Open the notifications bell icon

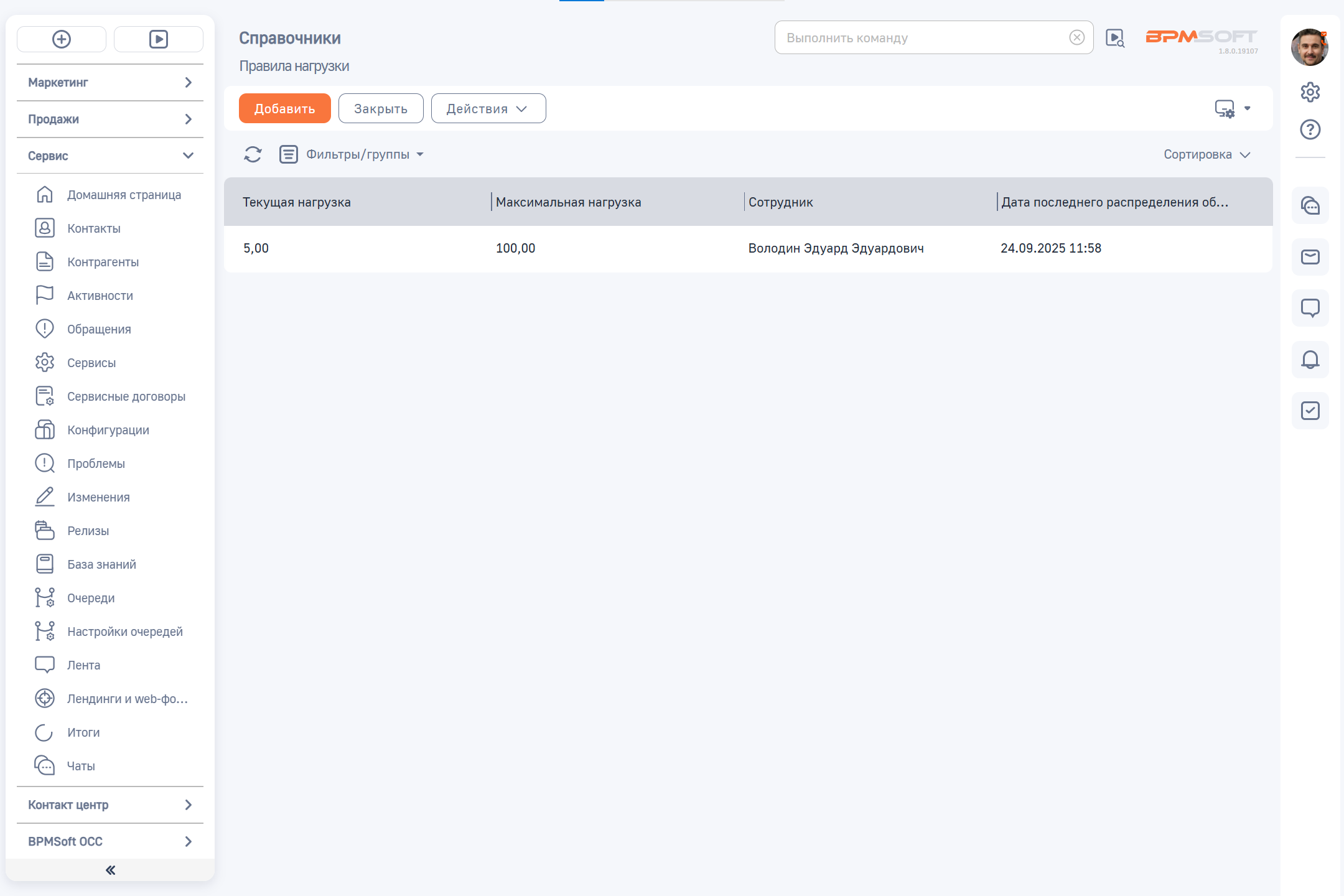[1310, 360]
